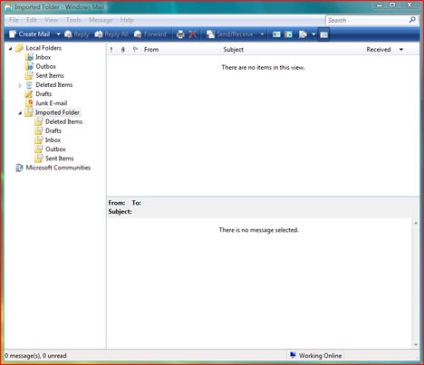424x365 pixels.
Task: Open the Send/Receive dropdown arrow
Action: pos(262,34)
